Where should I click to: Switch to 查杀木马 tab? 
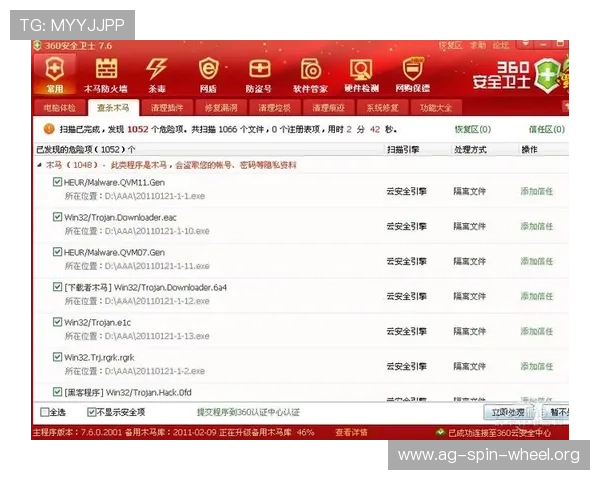113,108
